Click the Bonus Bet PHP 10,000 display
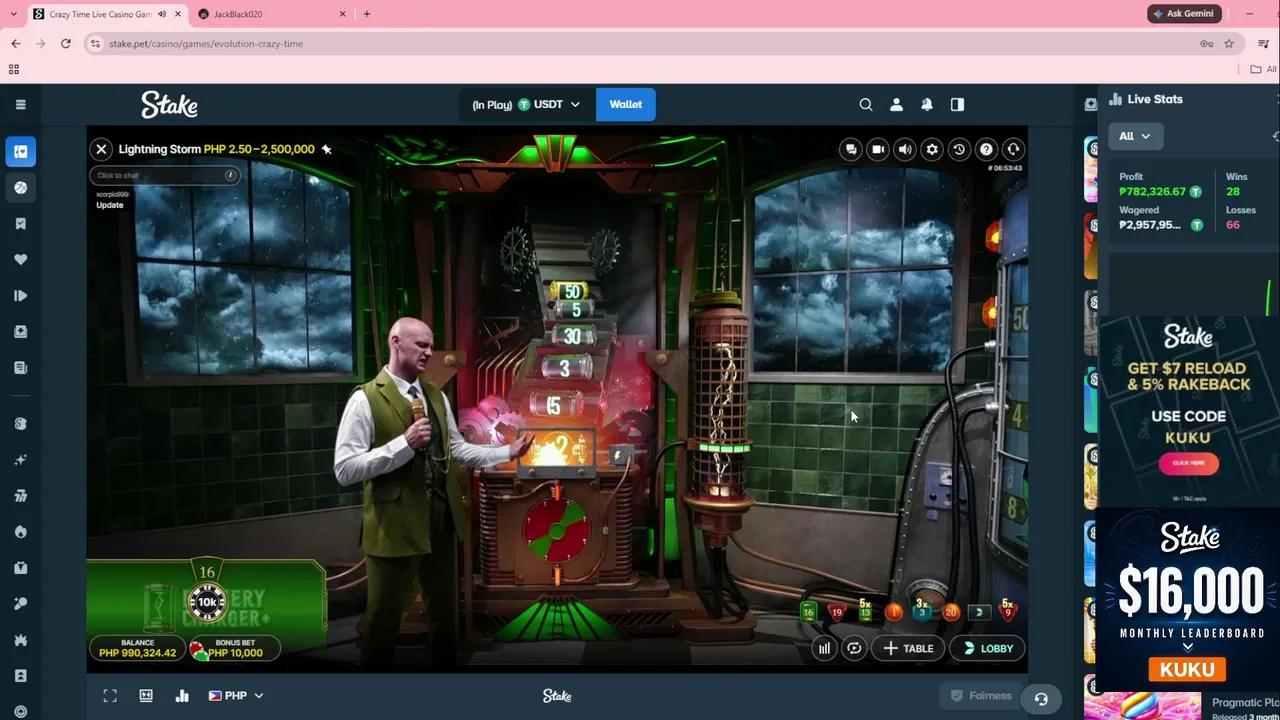1280x720 pixels. click(235, 648)
